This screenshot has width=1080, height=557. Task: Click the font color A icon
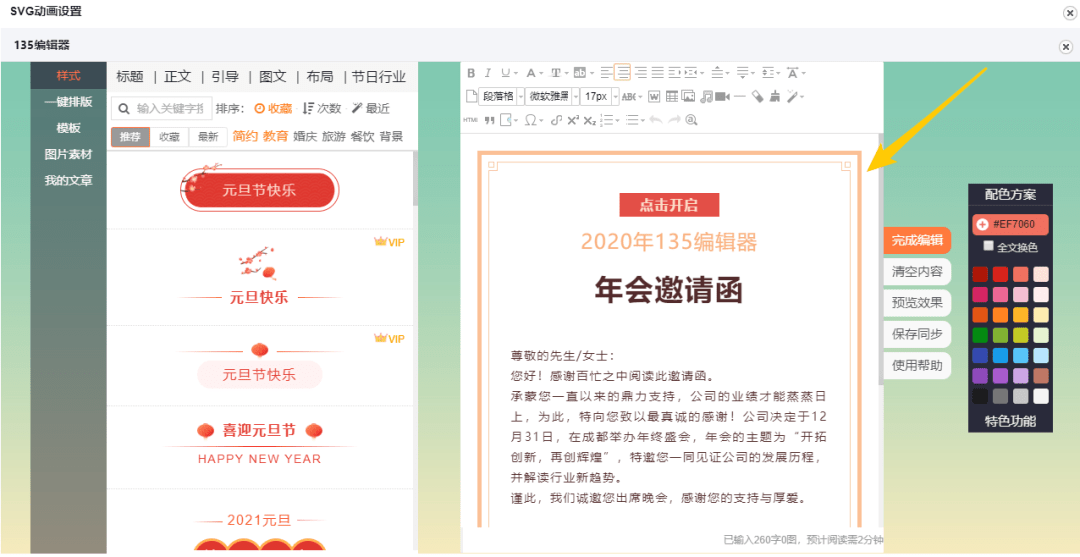531,72
